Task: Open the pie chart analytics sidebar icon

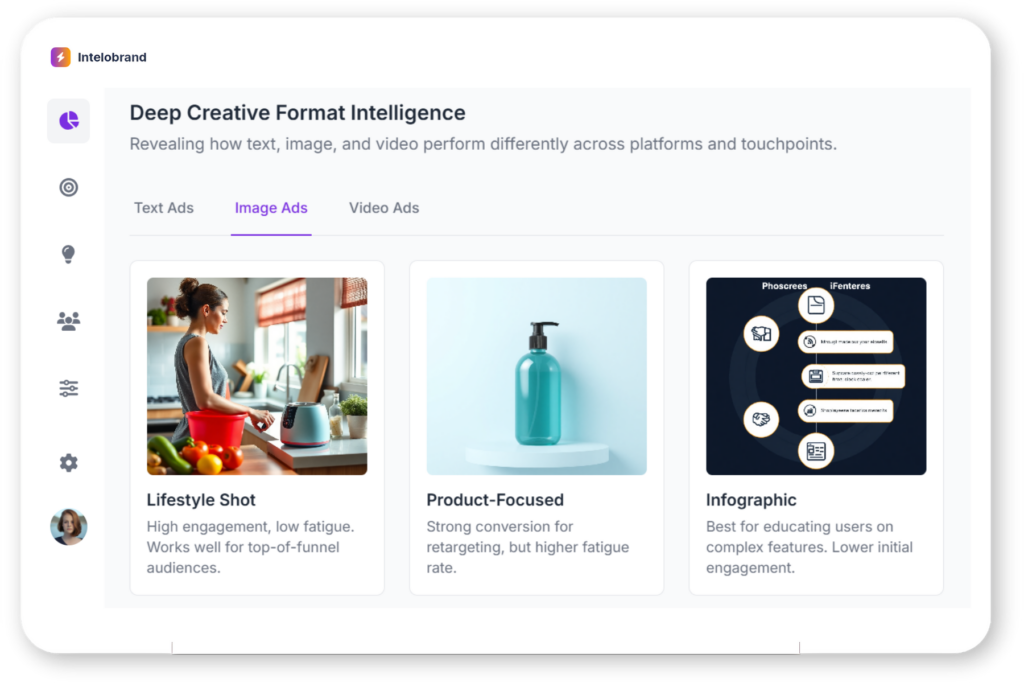Action: coord(69,121)
